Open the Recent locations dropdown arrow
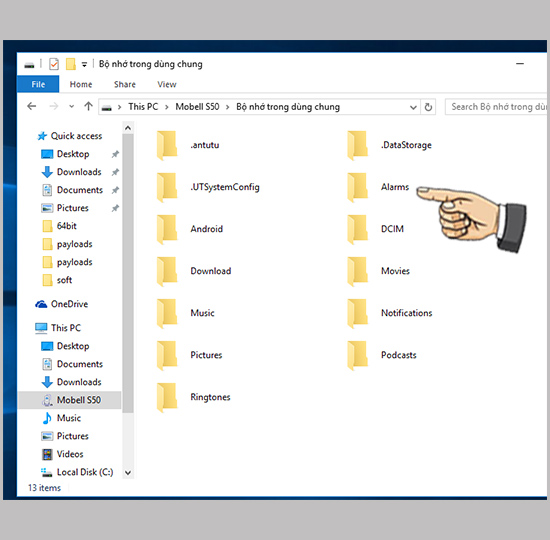Screen dimensions: 550x540 pos(72,106)
